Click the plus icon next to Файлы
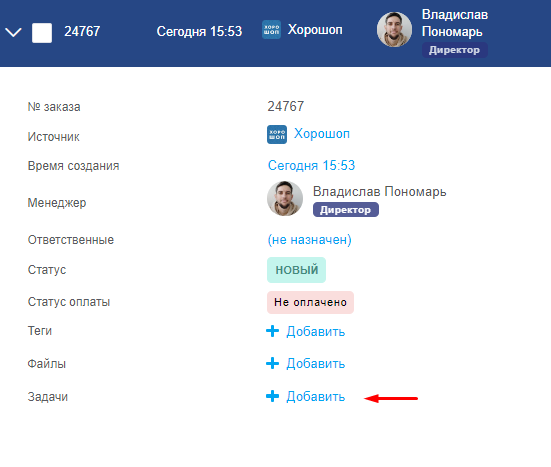 tap(272, 363)
